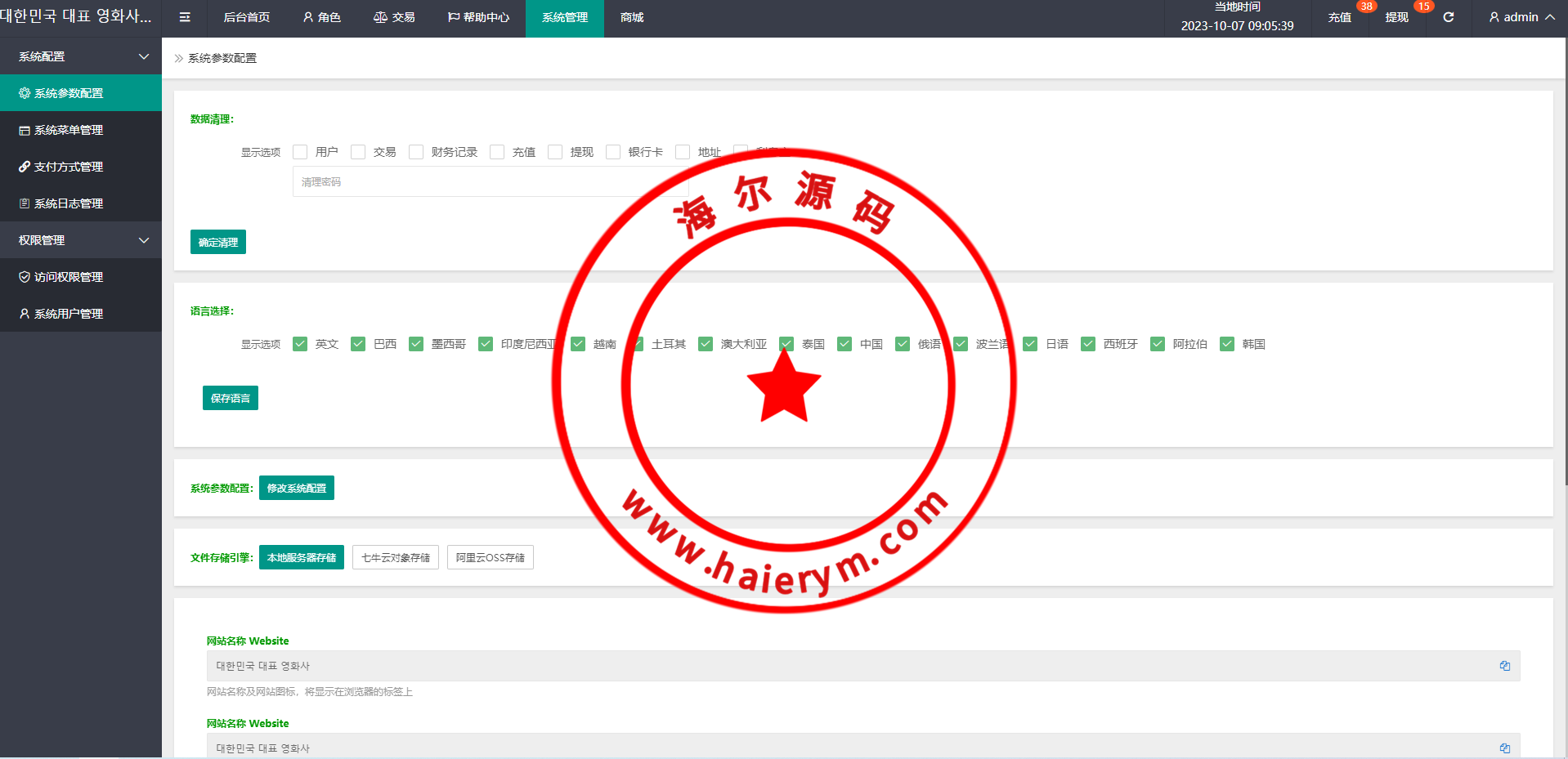This screenshot has height=759, width=1568.
Task: Select 七牛云对象存储 storage engine
Action: pyautogui.click(x=396, y=557)
